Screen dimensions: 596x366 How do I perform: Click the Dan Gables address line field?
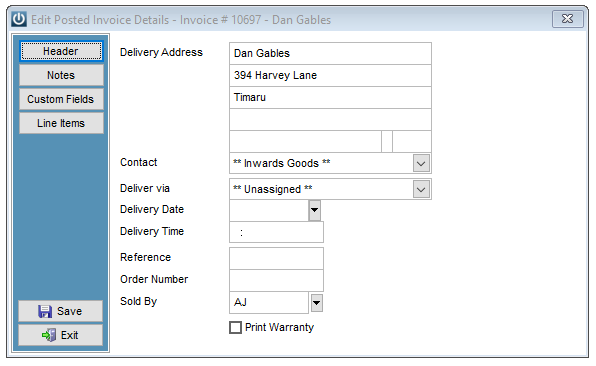330,53
